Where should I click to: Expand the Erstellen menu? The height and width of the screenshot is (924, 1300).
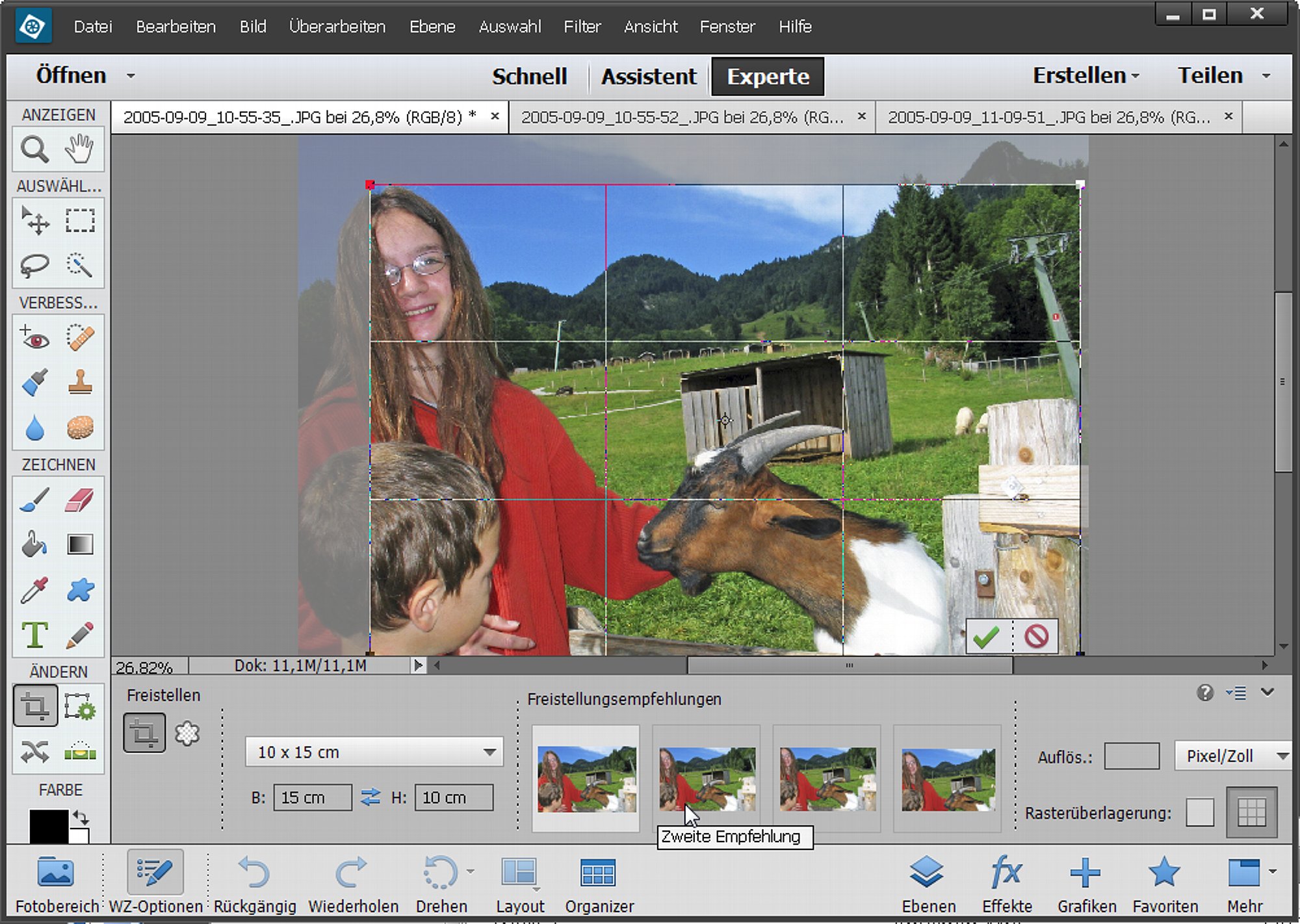(1086, 75)
